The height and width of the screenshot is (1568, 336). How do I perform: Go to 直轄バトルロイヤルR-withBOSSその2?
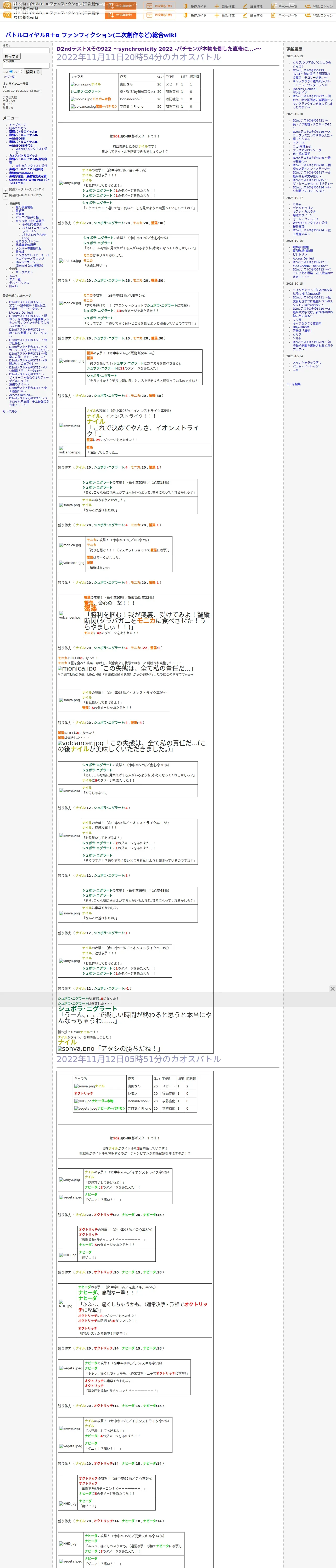[x=23, y=144]
